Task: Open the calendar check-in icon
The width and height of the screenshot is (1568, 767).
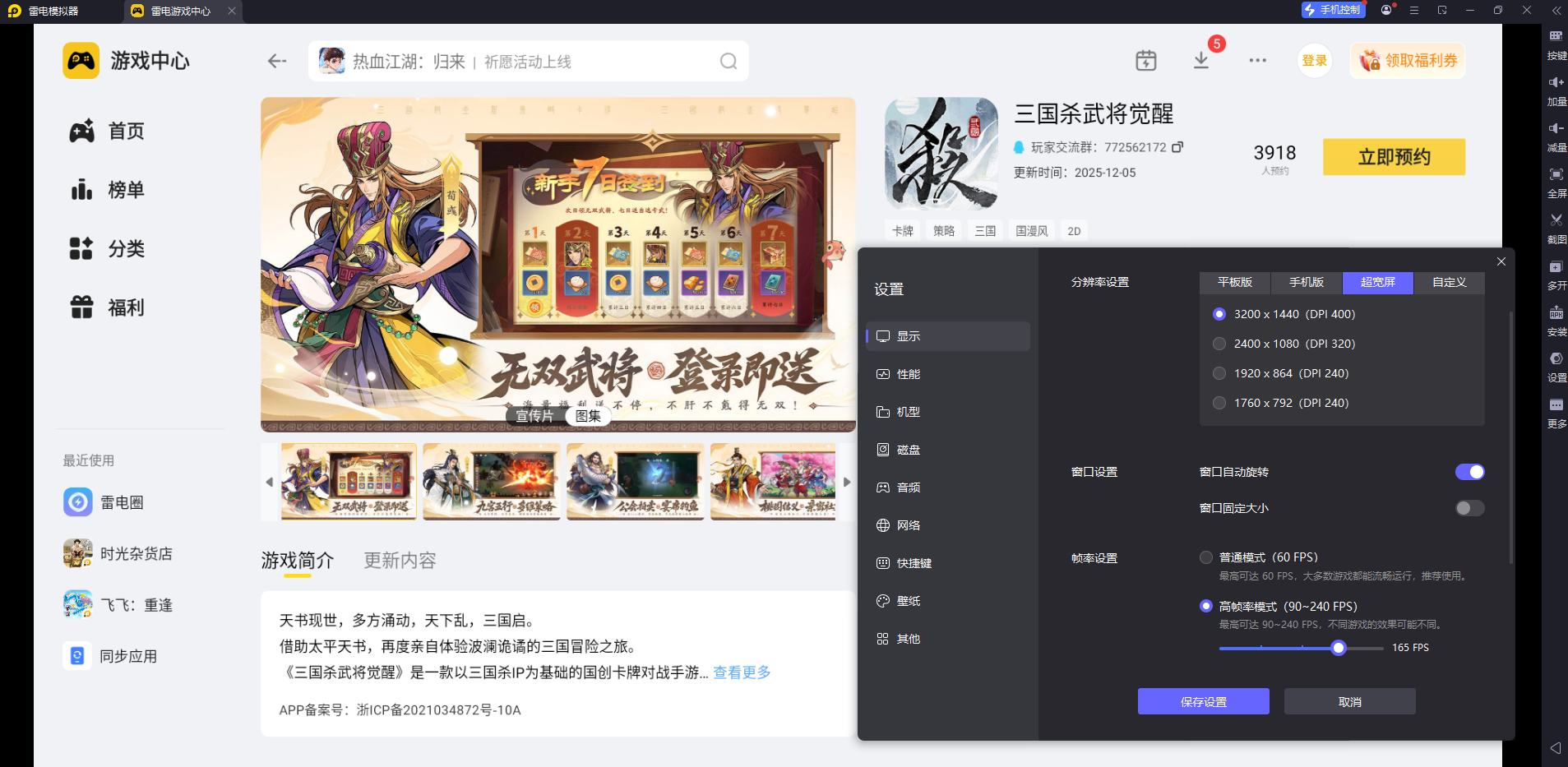Action: [x=1145, y=60]
